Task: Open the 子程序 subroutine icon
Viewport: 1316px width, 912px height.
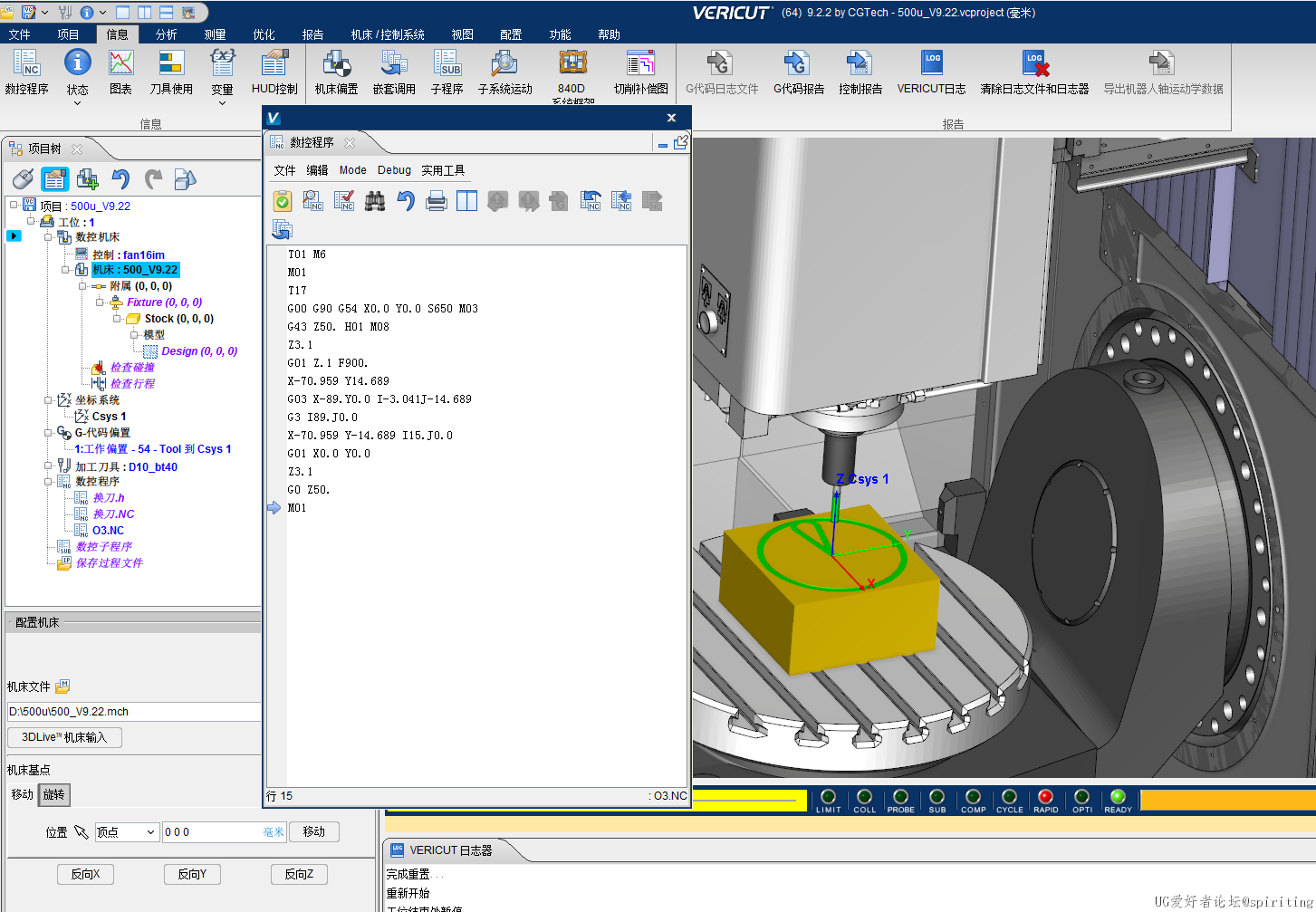Action: [x=447, y=72]
